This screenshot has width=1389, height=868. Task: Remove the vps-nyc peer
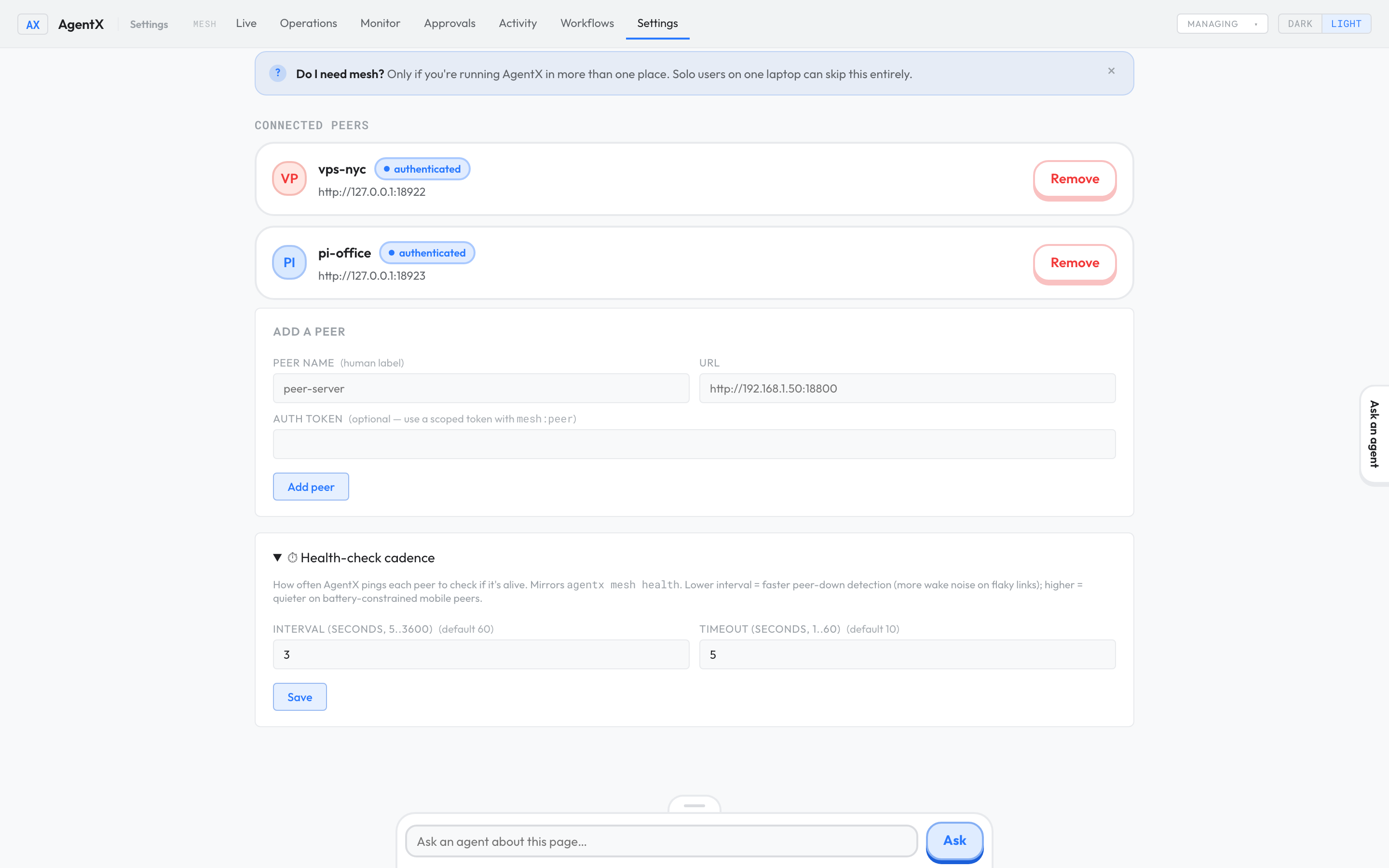click(x=1075, y=179)
